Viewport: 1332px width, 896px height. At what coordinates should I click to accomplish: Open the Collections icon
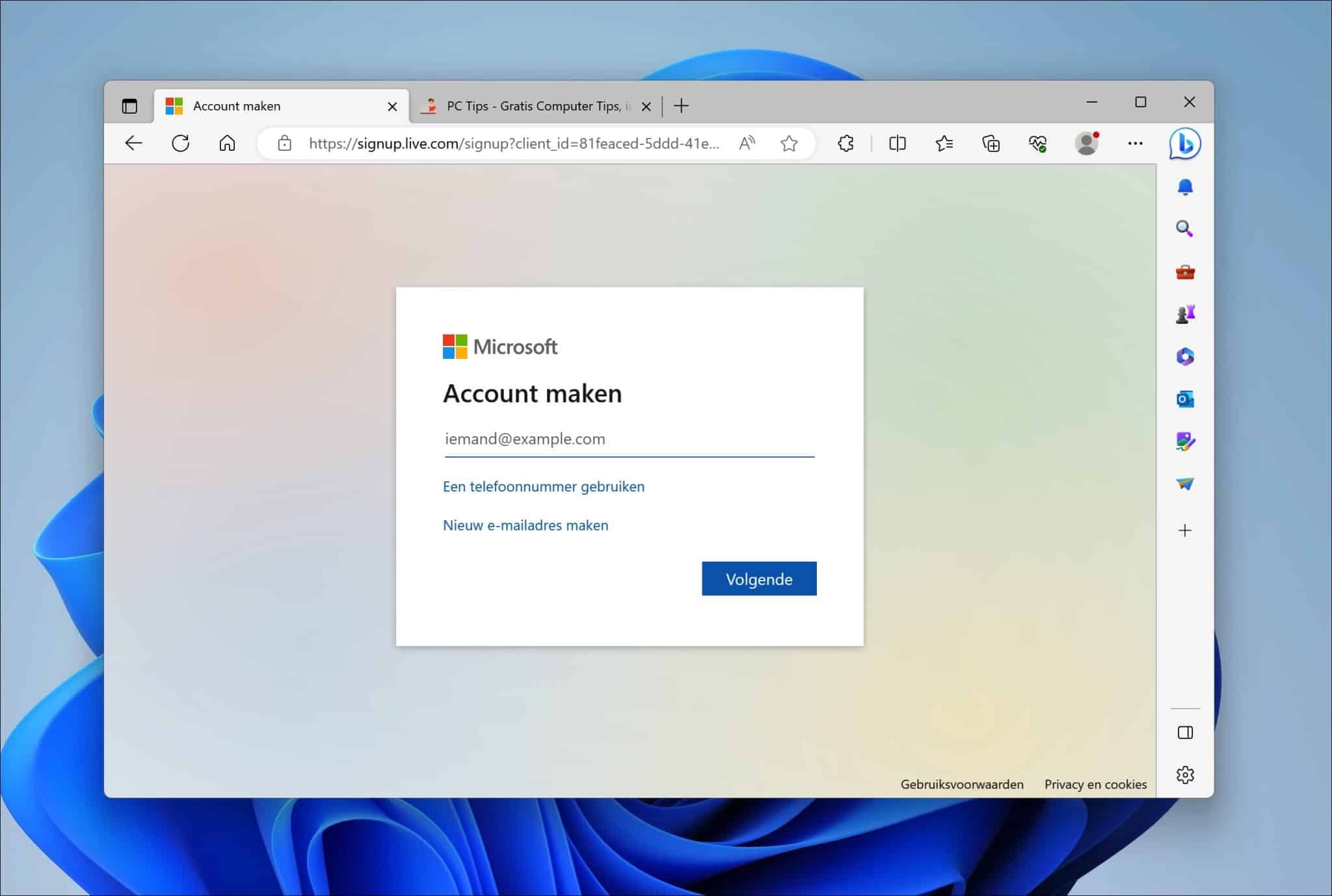[991, 143]
